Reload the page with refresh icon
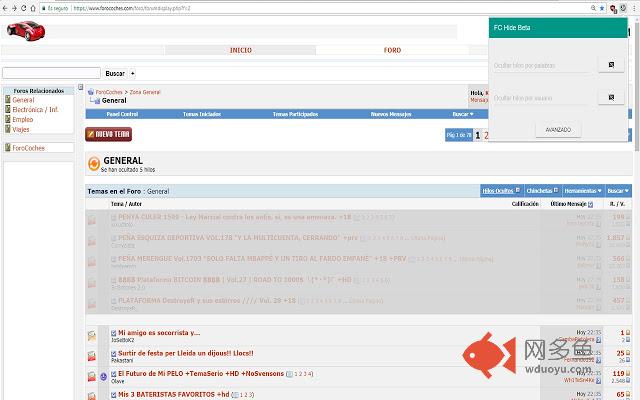Screen dimensions: 640x400 [24, 8]
